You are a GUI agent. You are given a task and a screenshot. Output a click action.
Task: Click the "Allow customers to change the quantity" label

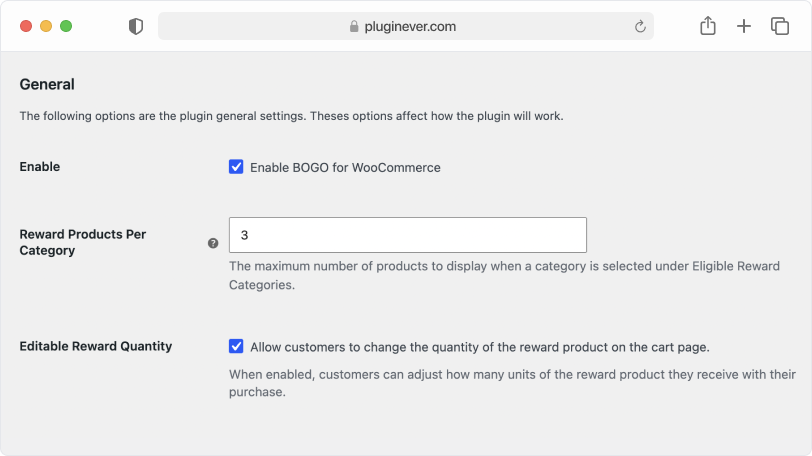click(480, 347)
